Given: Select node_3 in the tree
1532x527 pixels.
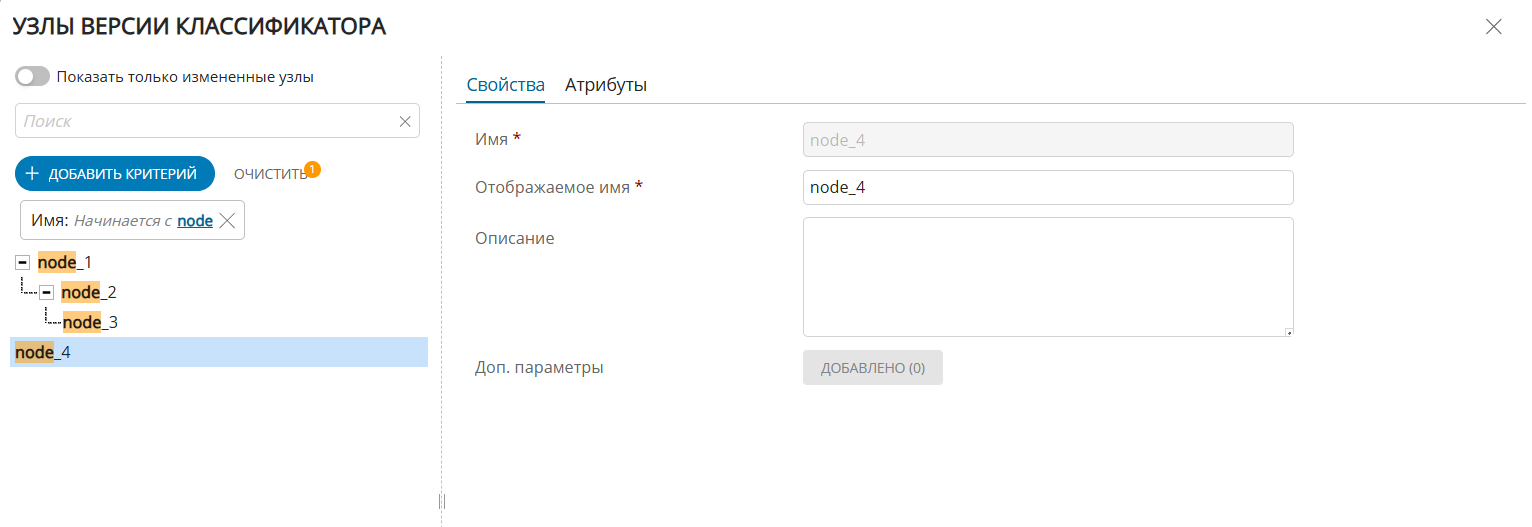Looking at the screenshot, I should tap(91, 322).
